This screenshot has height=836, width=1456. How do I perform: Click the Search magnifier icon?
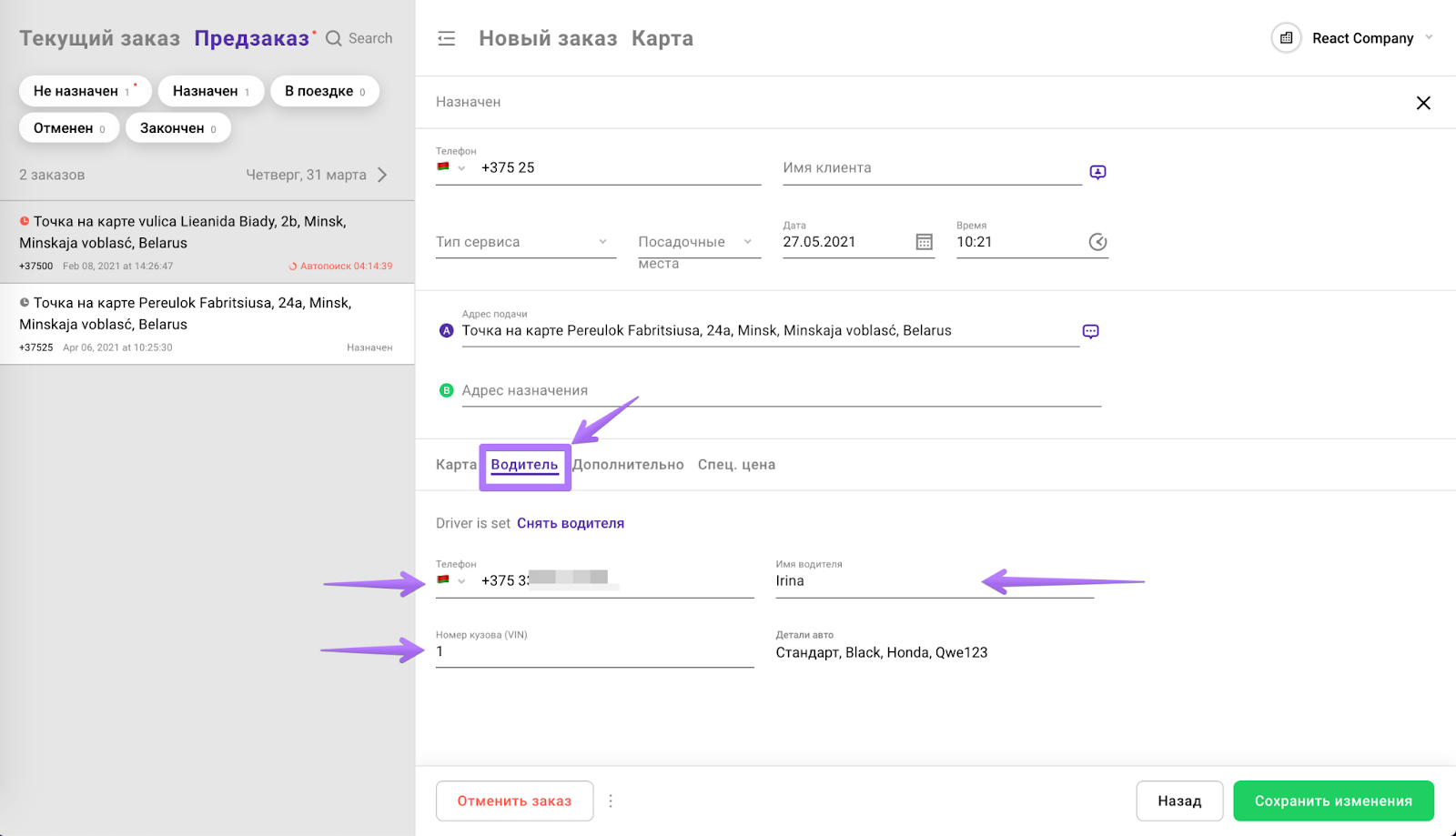[x=334, y=38]
